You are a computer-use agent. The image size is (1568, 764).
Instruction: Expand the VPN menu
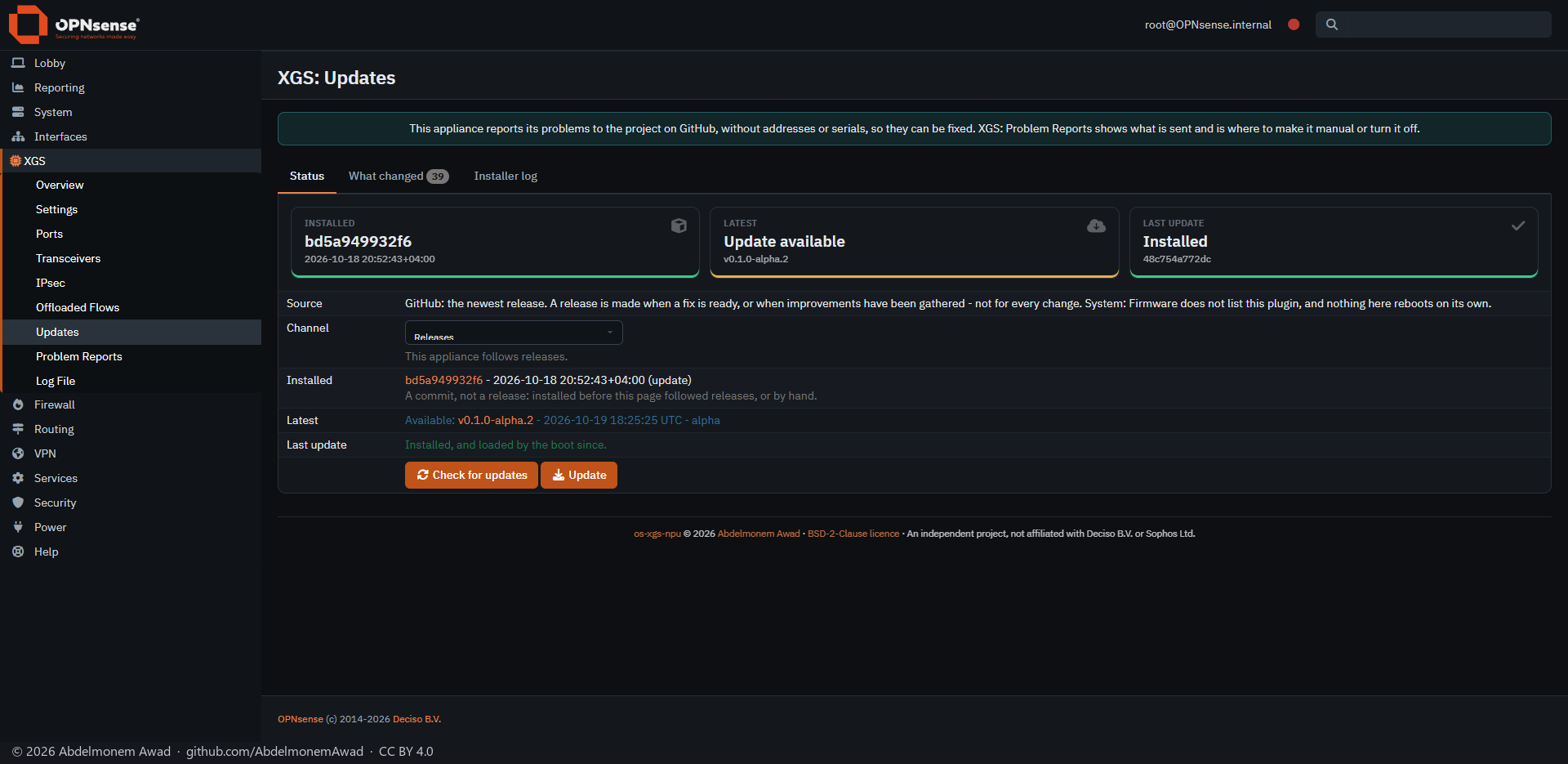pos(131,453)
